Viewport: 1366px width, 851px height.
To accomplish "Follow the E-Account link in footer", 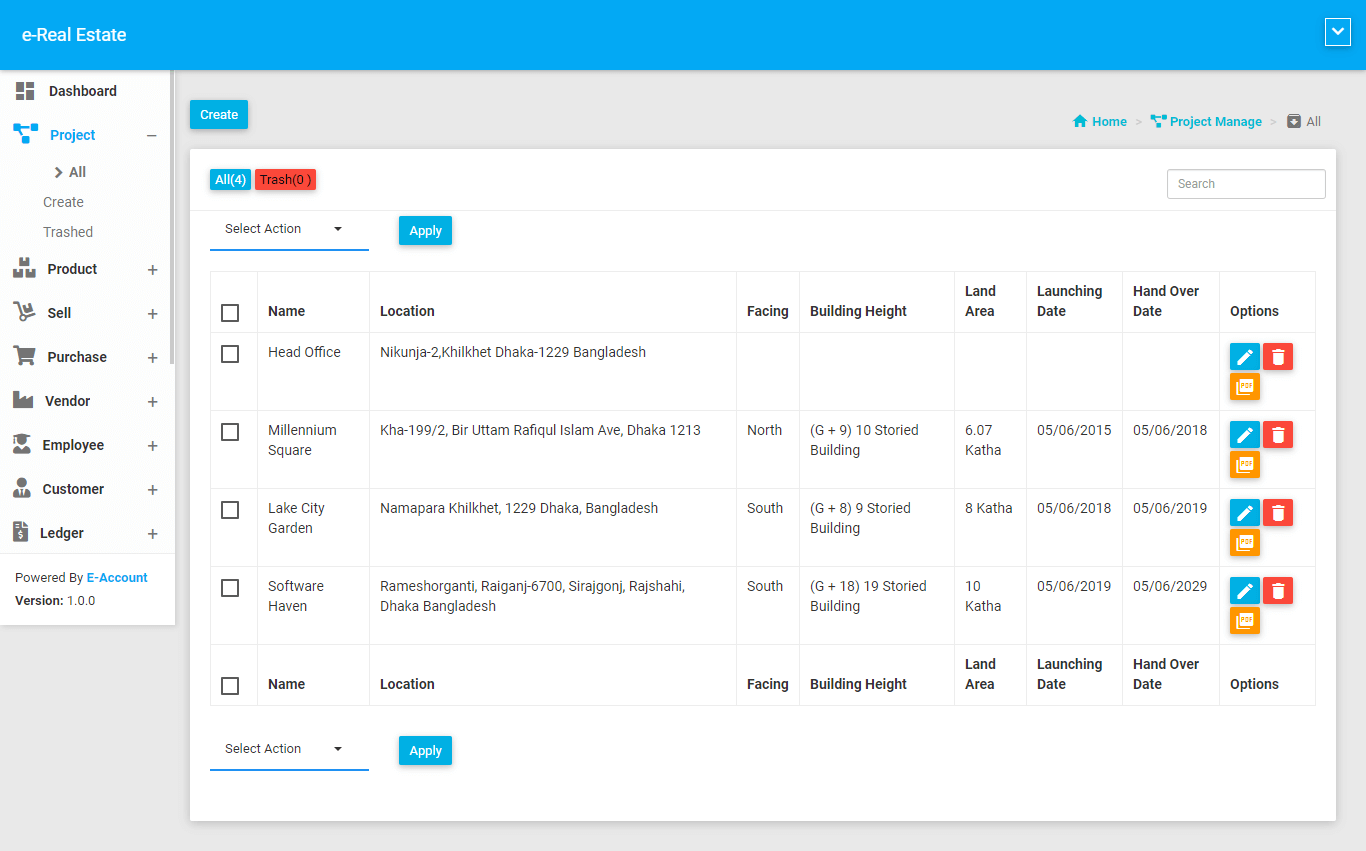I will 117,578.
